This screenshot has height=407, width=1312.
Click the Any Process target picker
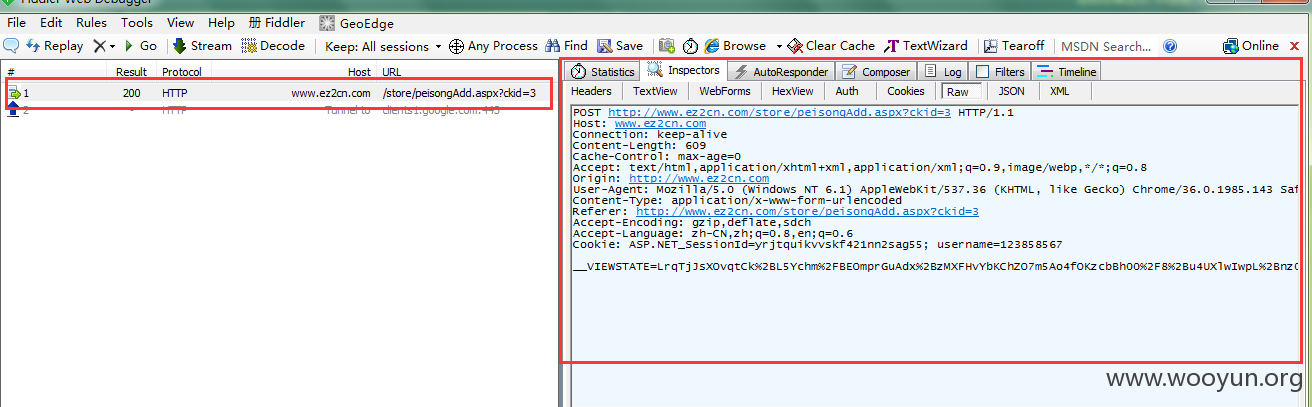[494, 46]
